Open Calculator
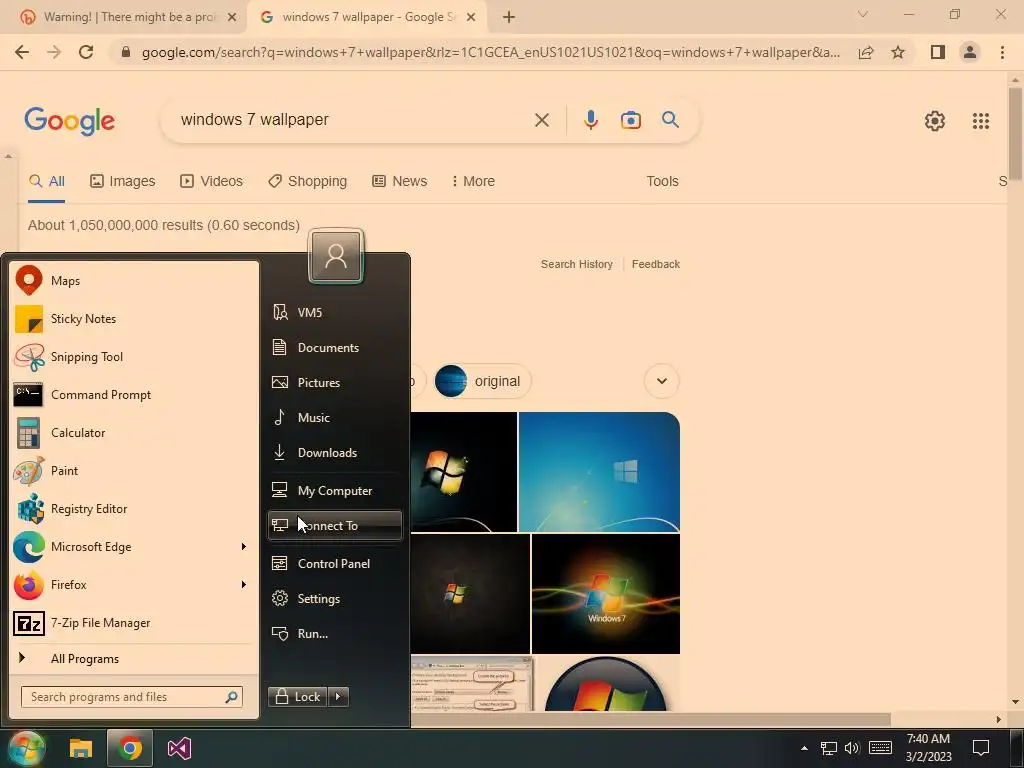 tap(134, 432)
